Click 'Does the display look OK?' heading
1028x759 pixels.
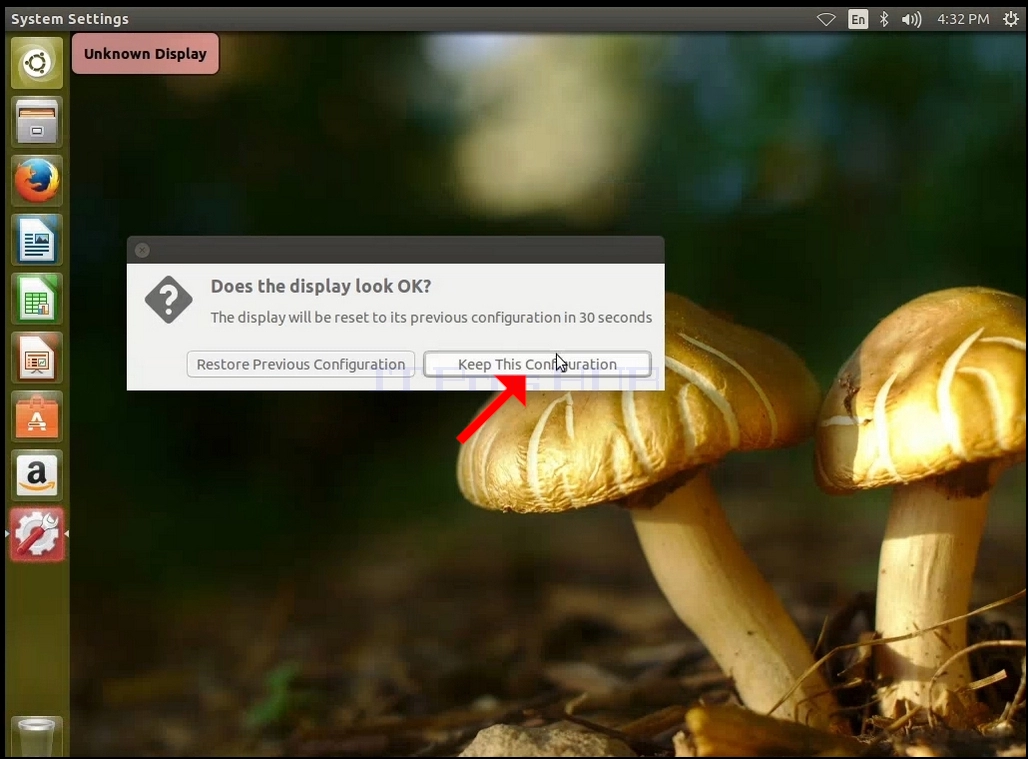tap(321, 286)
